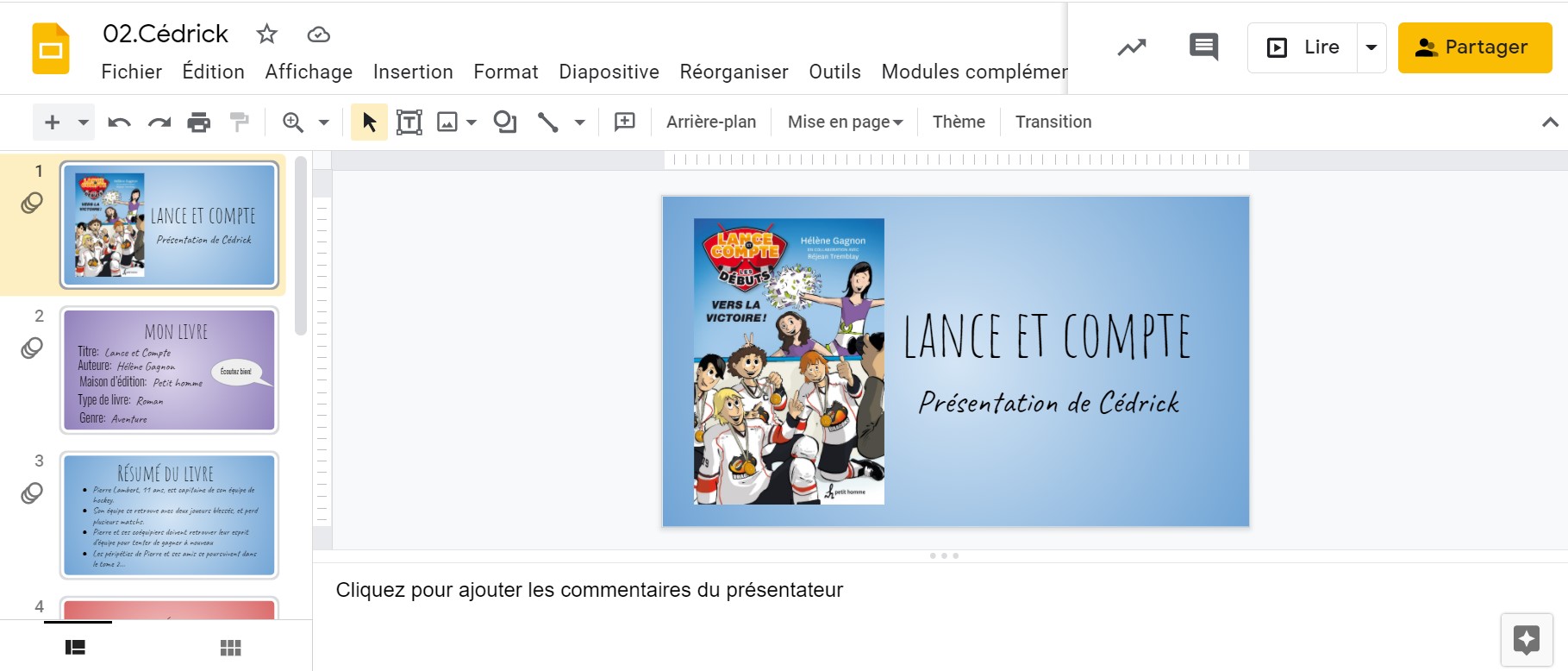Viewport: 1568px width, 671px height.
Task: Select the Présentation de Cédrick subtitle
Action: point(1048,402)
